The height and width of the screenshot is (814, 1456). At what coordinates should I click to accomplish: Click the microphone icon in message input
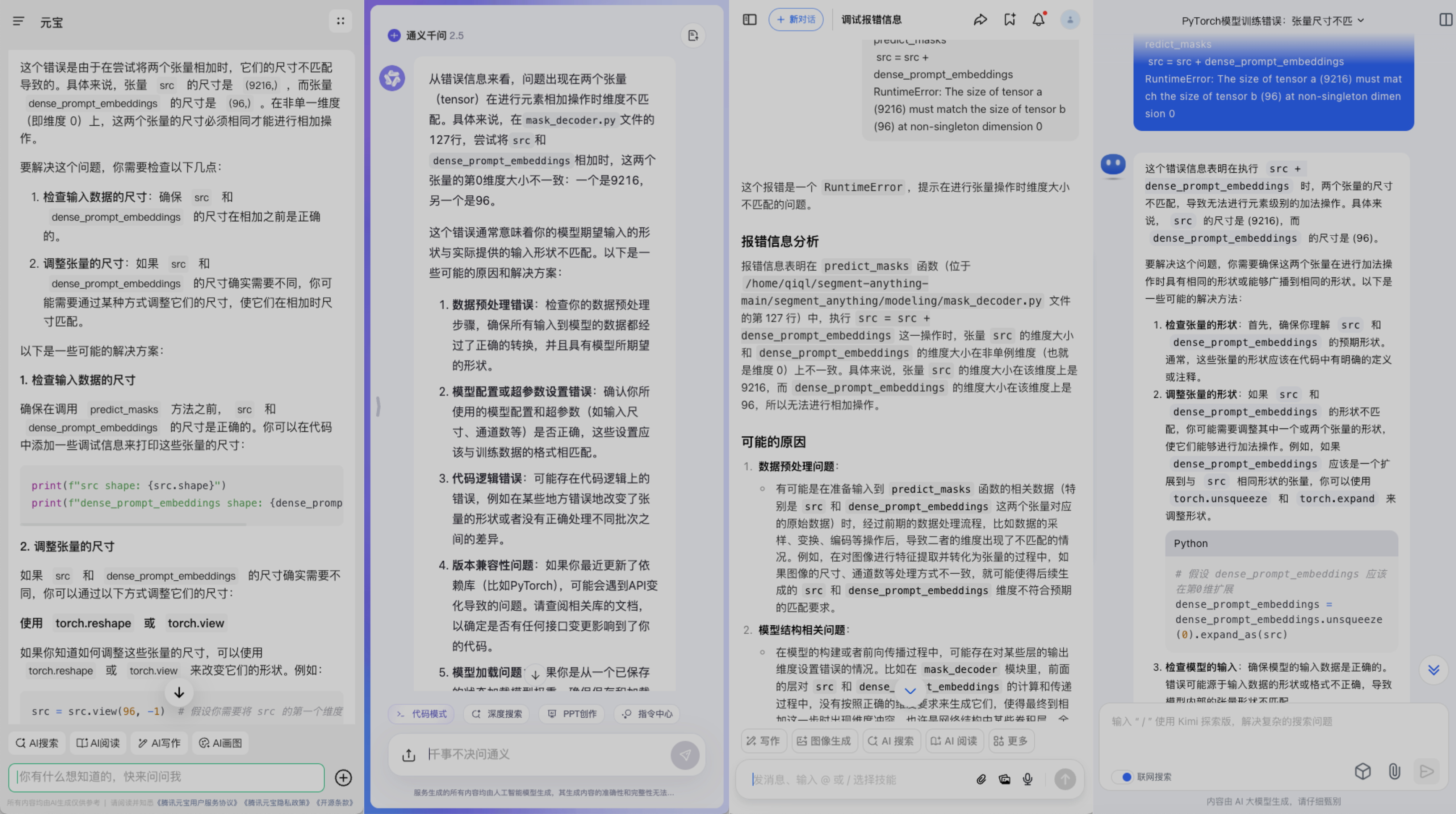point(1028,780)
